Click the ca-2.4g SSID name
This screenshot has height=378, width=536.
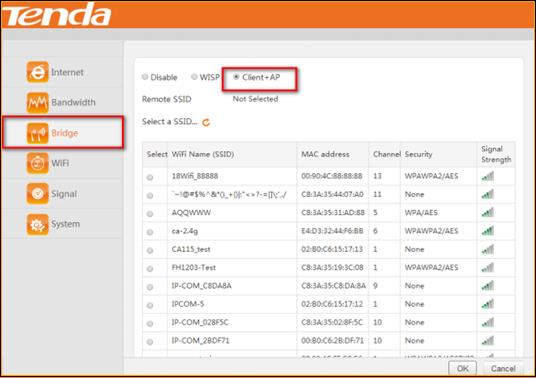point(185,231)
